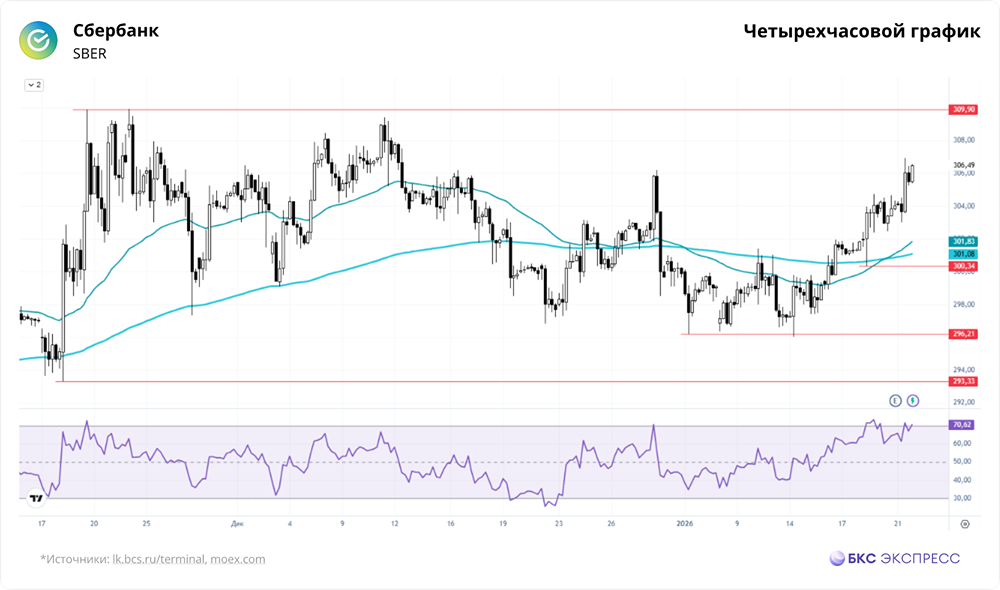Click the 294,00 price axis label
1000x590 pixels.
pos(964,369)
